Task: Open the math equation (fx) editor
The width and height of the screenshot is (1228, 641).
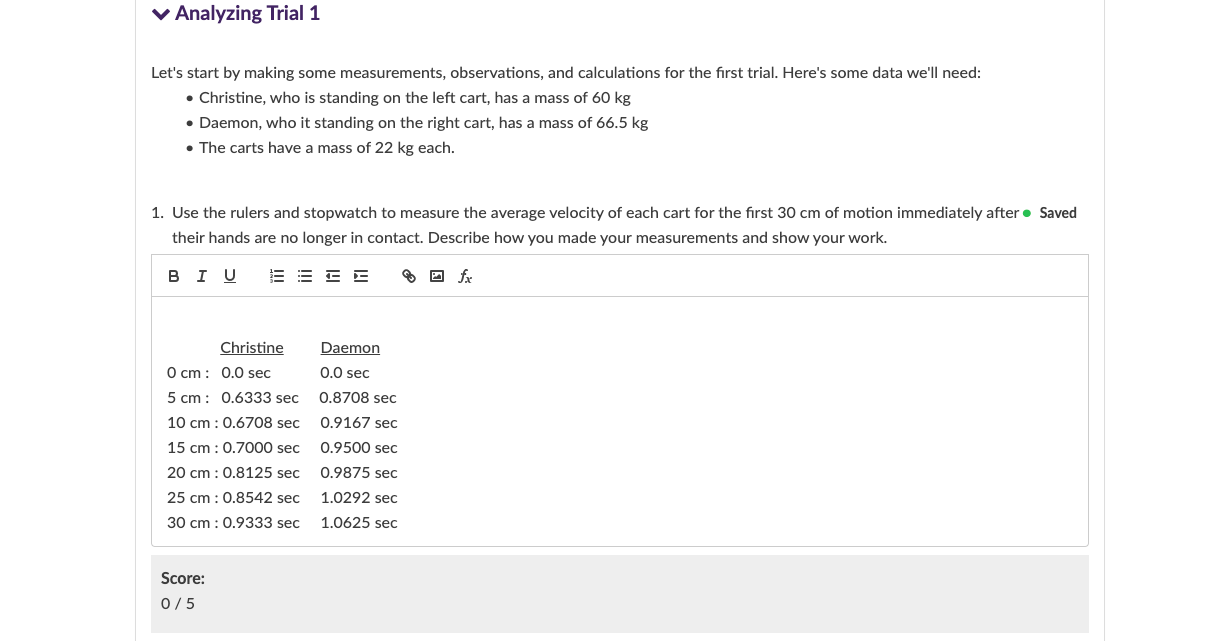Action: click(x=464, y=276)
